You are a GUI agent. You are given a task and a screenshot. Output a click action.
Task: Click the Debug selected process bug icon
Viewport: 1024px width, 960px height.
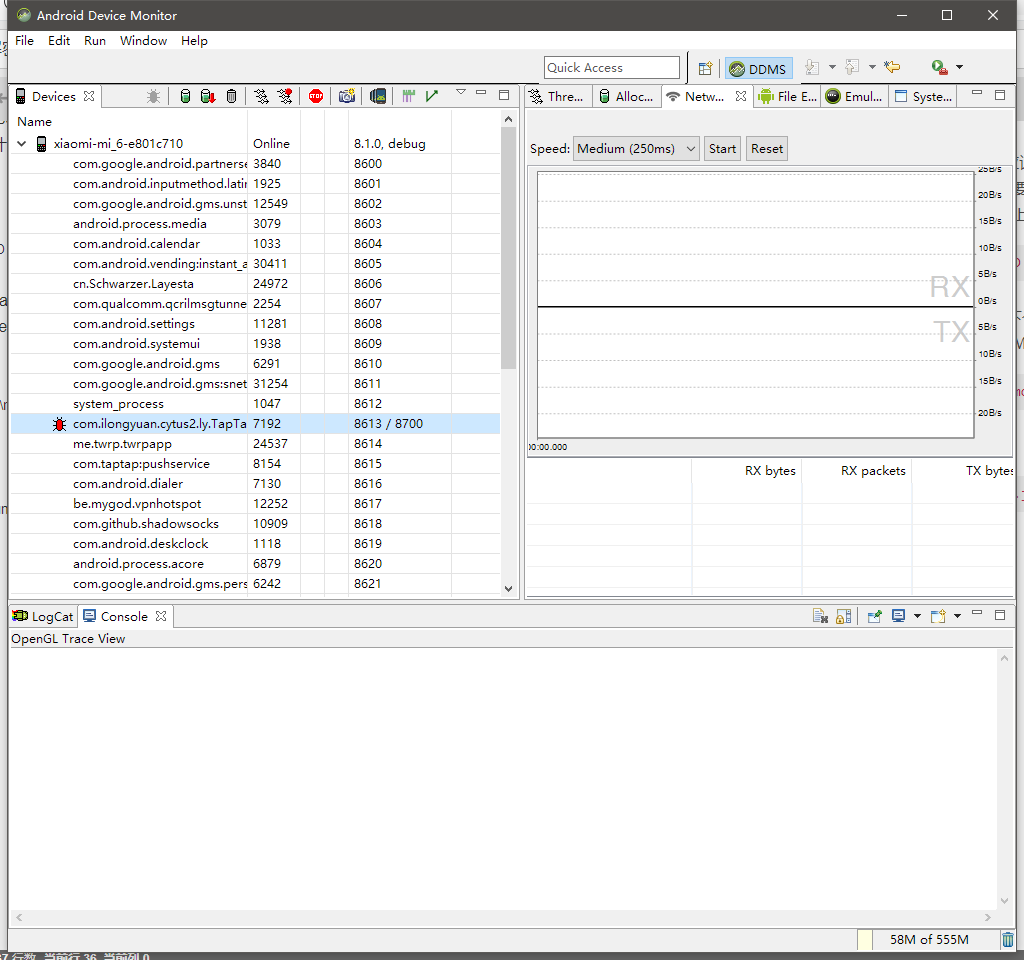click(x=153, y=97)
